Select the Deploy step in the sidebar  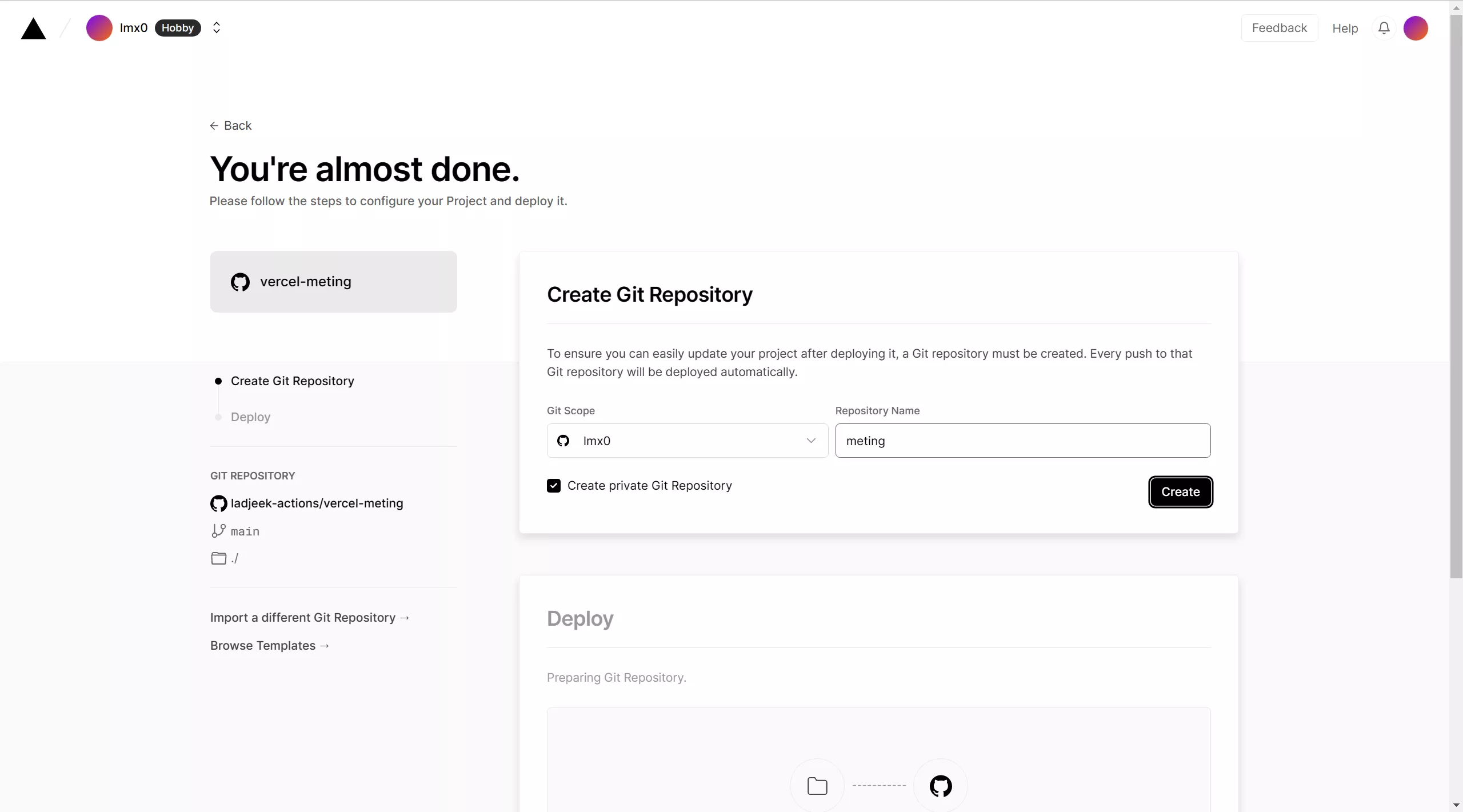[250, 417]
